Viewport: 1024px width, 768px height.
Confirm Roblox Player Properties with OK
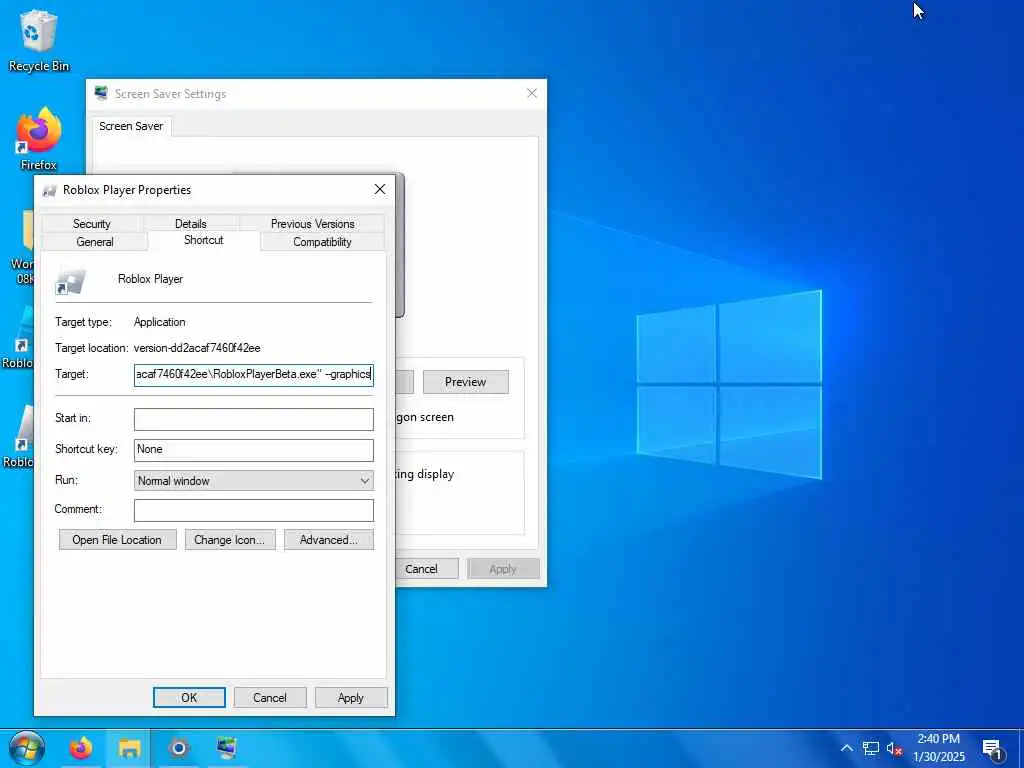189,697
